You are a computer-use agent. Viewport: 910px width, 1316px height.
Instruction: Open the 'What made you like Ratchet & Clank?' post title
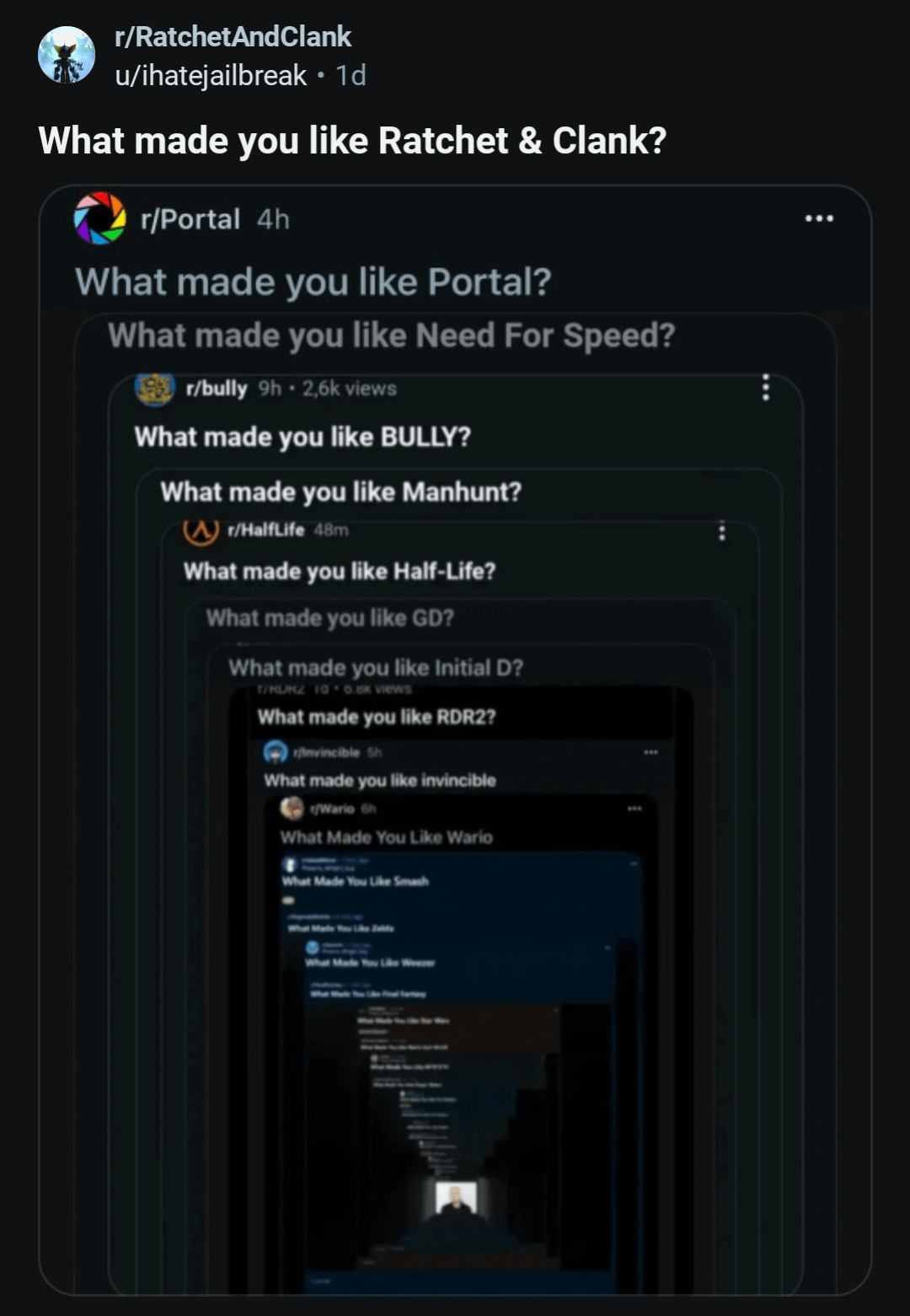tap(352, 140)
